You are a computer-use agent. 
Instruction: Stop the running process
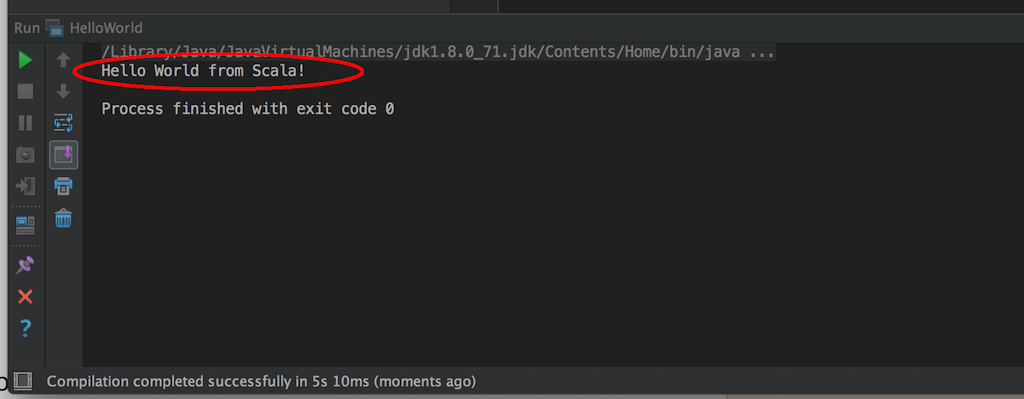(25, 91)
